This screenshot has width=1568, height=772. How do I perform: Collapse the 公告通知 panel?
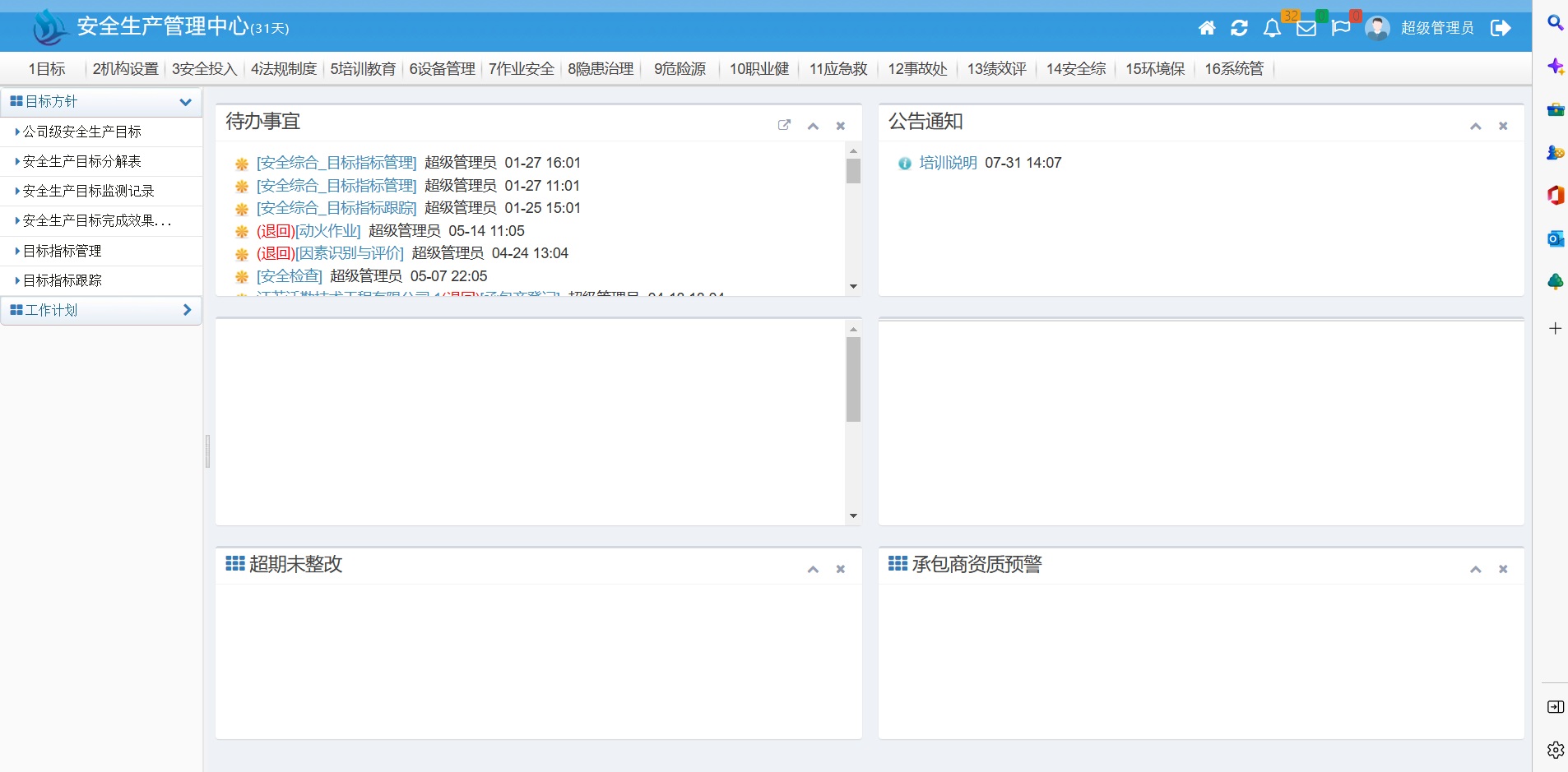coord(1475,126)
